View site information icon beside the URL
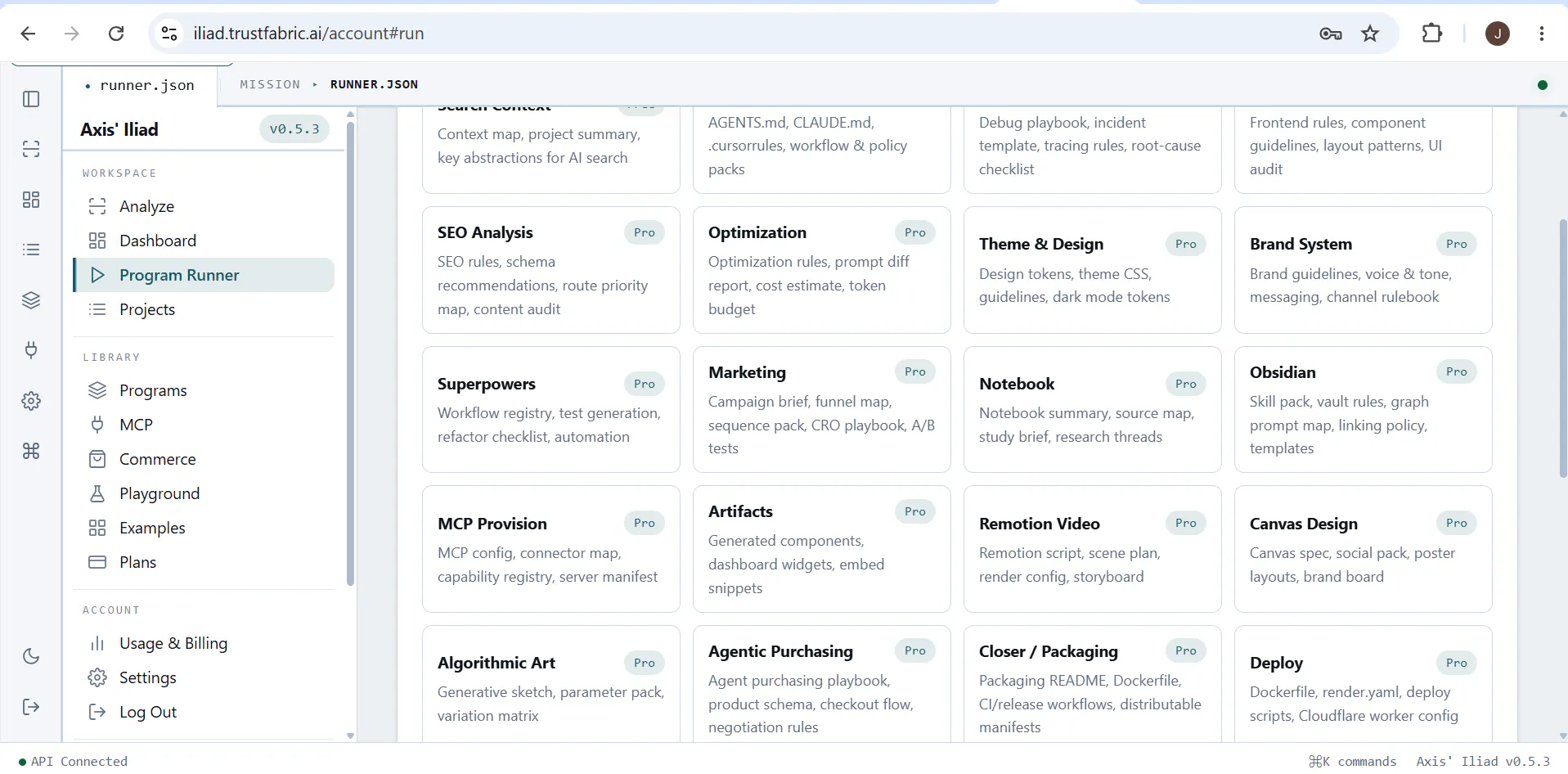The height and width of the screenshot is (774, 1568). click(169, 34)
